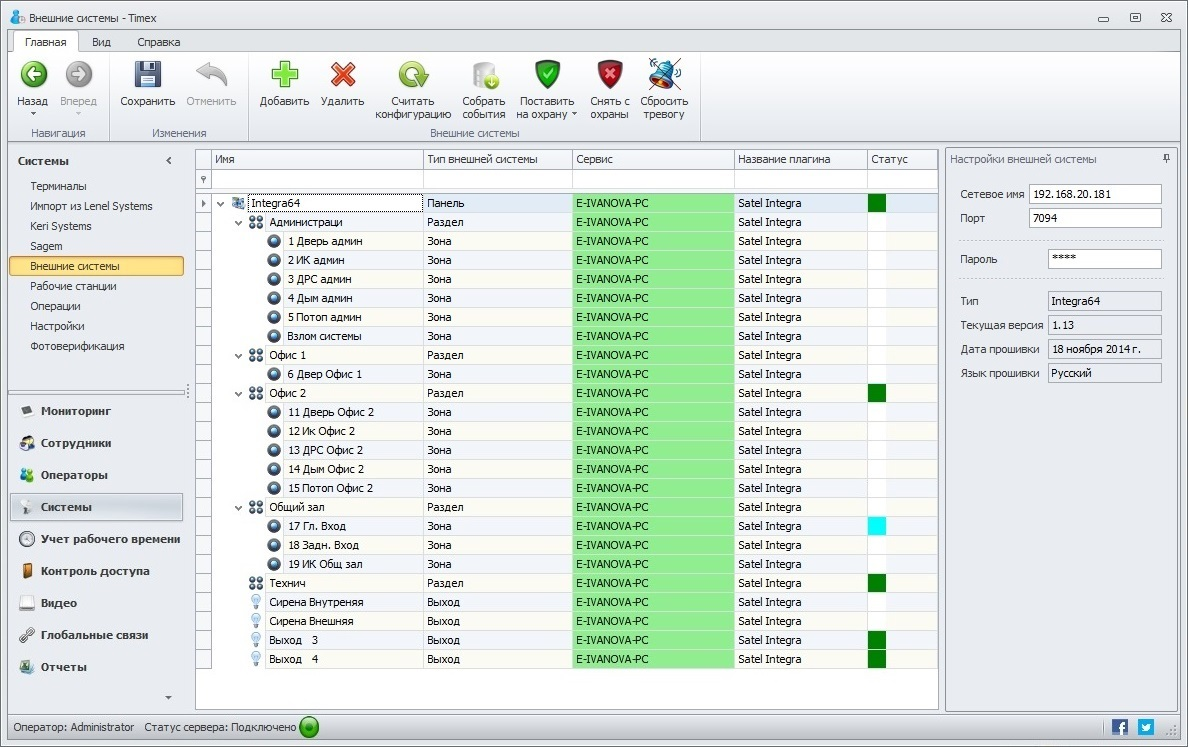The image size is (1188, 747).
Task: Click the Сетевое имя input field
Action: (x=1094, y=194)
